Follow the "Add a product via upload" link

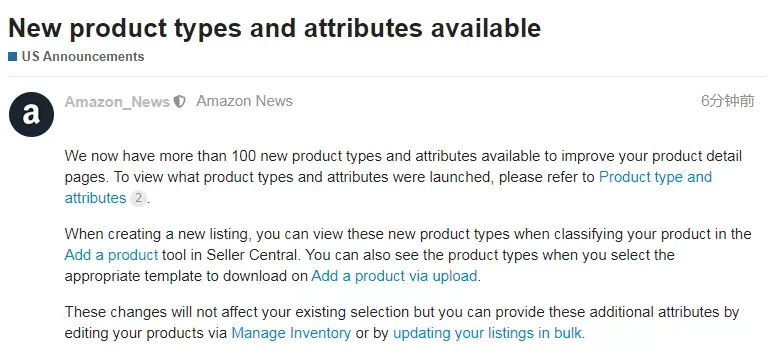394,276
